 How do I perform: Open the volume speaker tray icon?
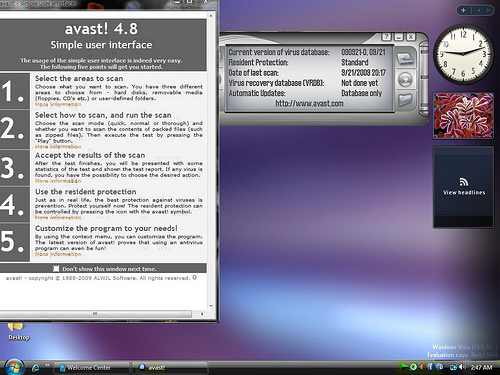click(x=462, y=367)
